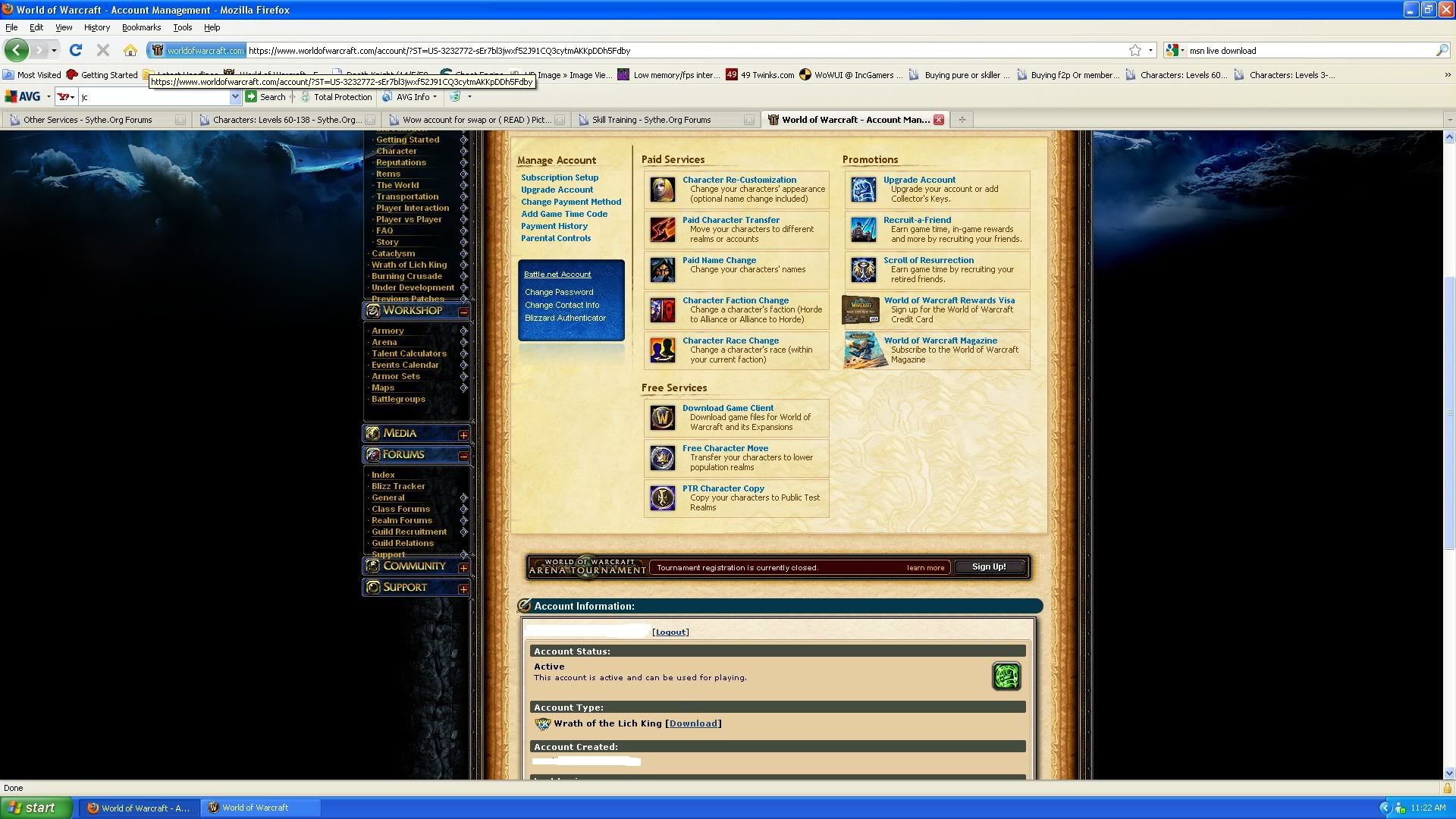Click the Paid Name Change icon
This screenshot has width=1456, height=819.
pyautogui.click(x=662, y=270)
